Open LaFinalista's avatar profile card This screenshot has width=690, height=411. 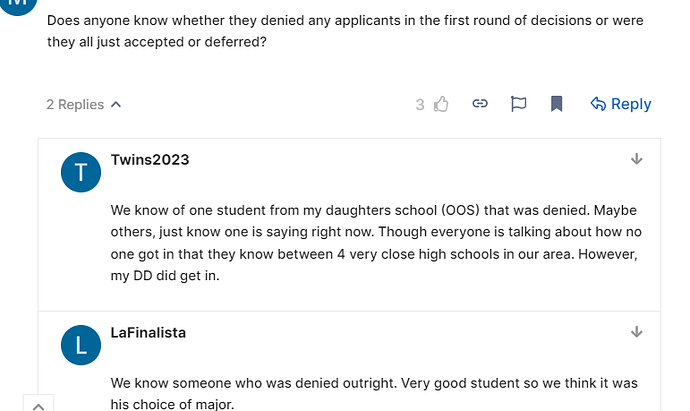(81, 346)
